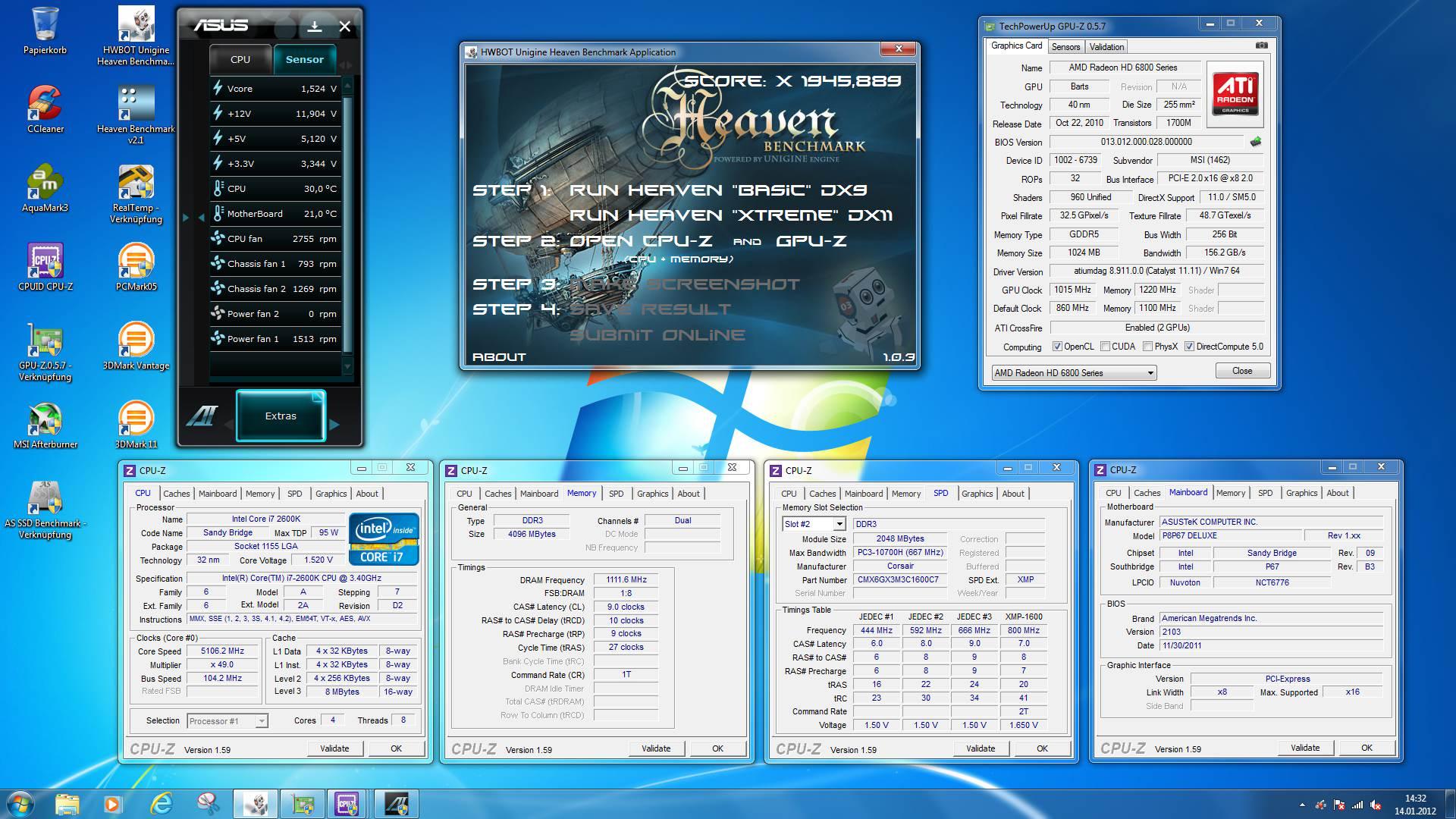This screenshot has height=819, width=1456.
Task: Click the DRAM Frequency value 1111.6 MHz
Action: [626, 580]
